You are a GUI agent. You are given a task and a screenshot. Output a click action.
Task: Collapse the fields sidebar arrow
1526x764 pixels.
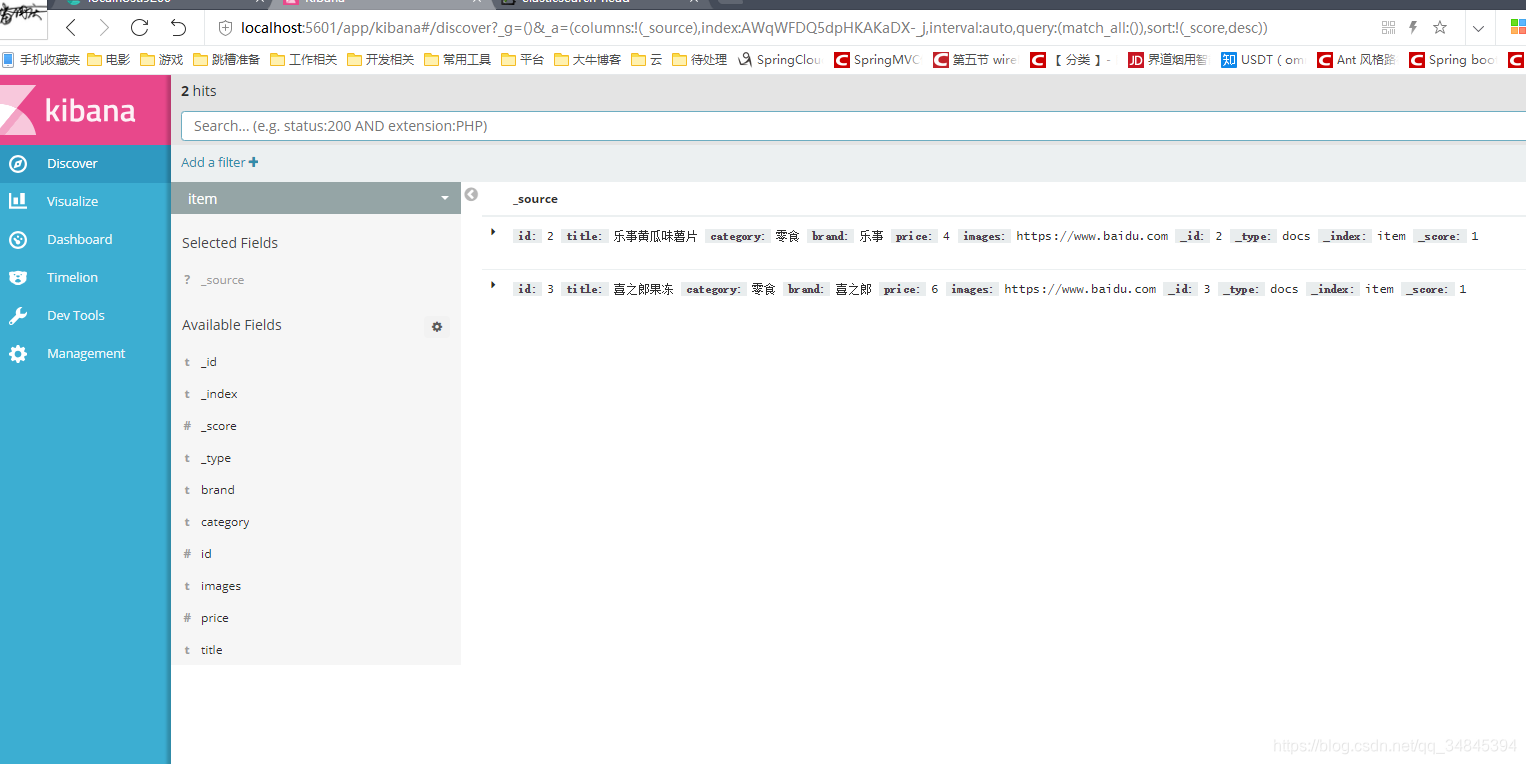click(x=471, y=195)
